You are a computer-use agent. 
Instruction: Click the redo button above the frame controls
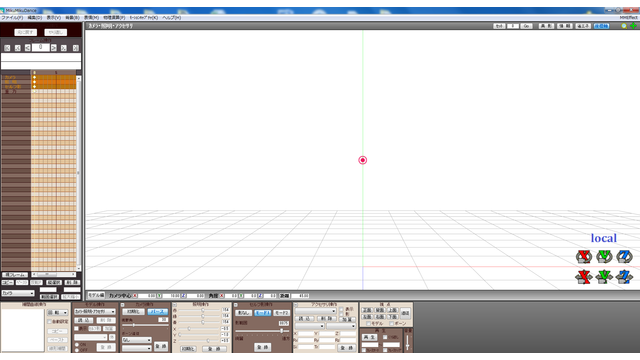pos(56,32)
